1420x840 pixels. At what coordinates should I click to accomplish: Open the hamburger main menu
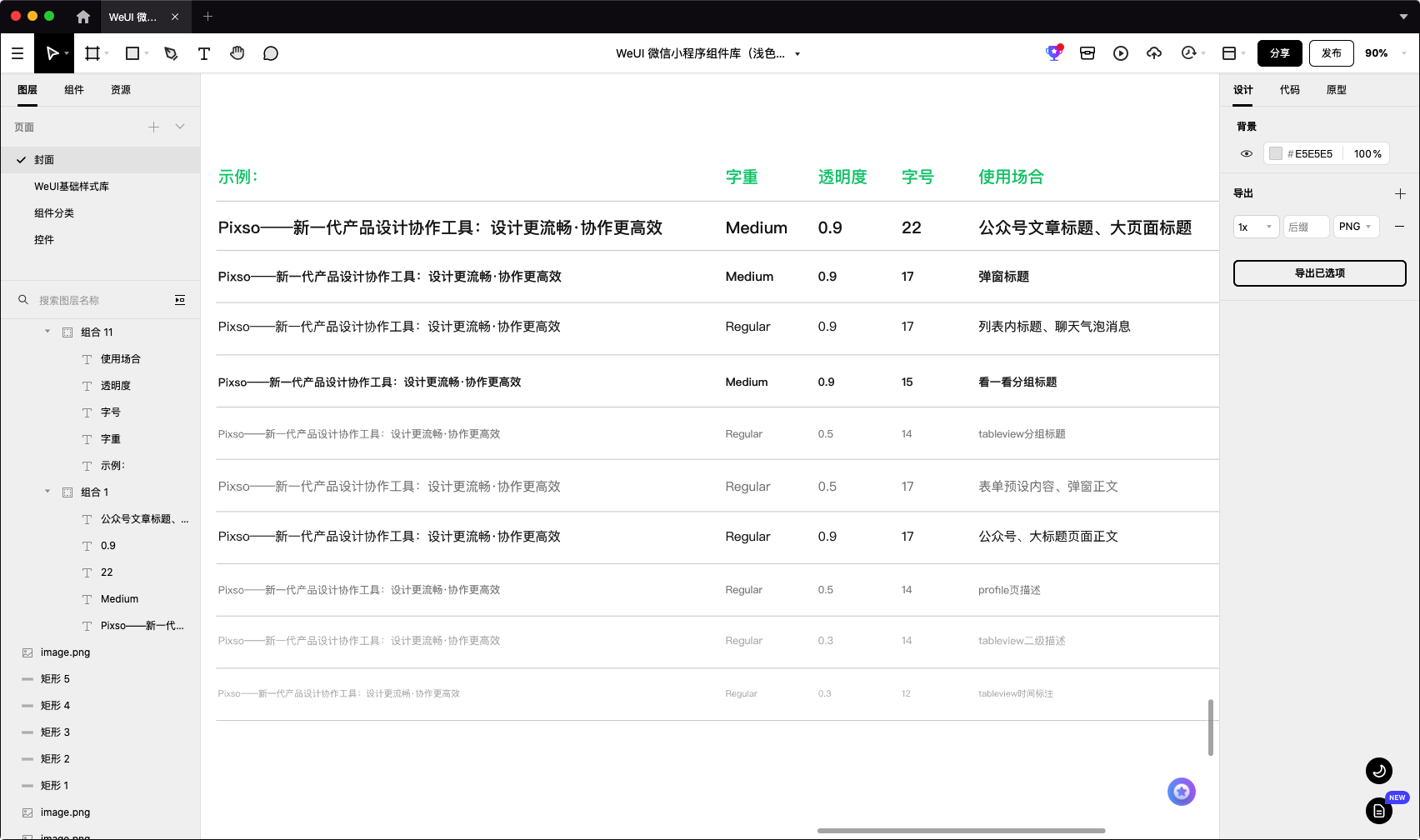click(17, 53)
